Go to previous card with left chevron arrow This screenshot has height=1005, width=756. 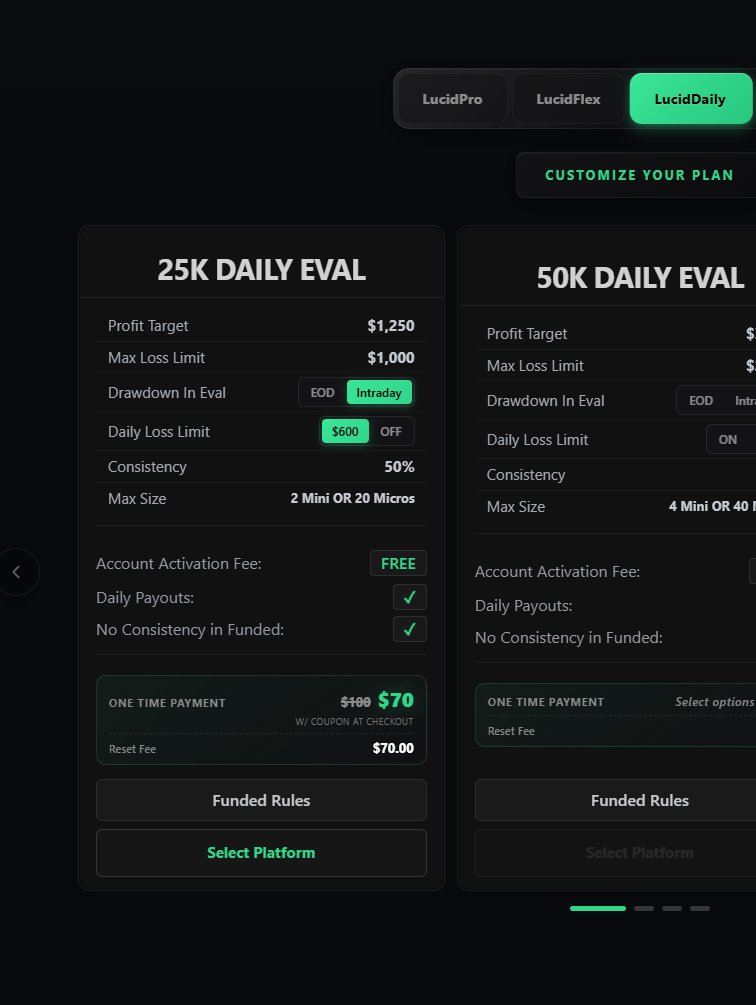(17, 572)
